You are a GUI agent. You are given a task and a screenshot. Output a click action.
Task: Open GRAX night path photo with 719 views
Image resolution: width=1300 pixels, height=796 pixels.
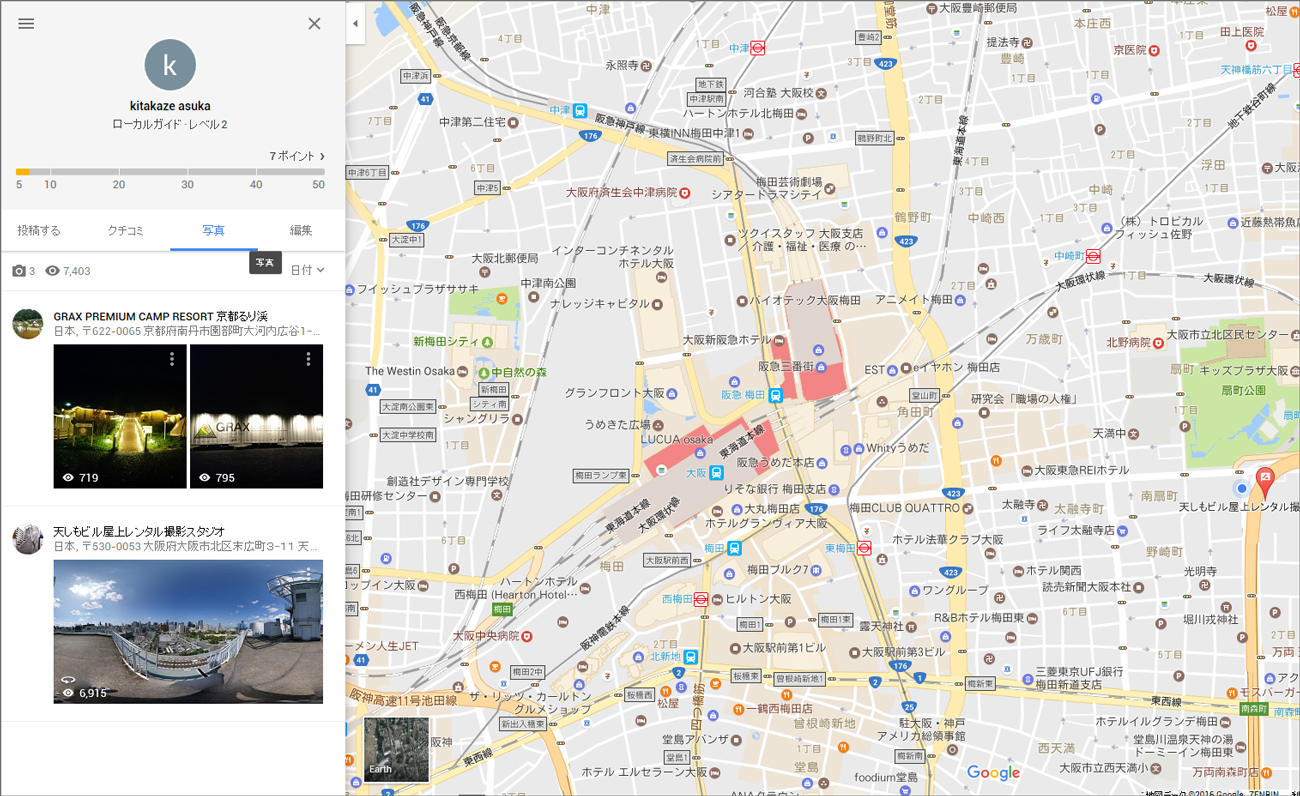click(120, 416)
